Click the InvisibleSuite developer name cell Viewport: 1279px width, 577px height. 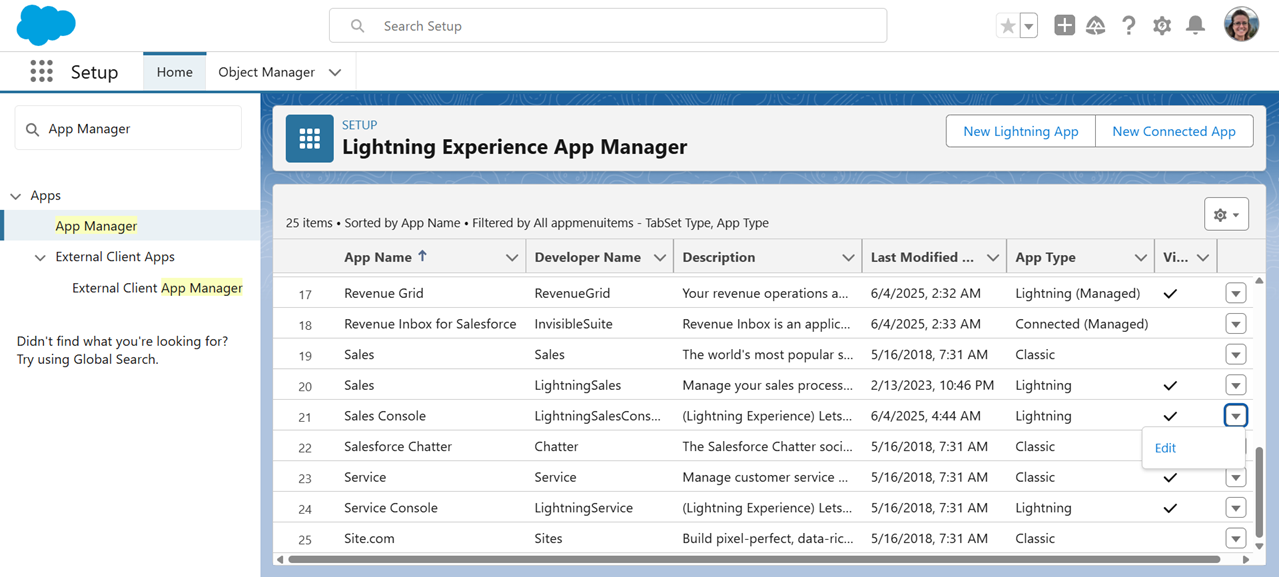[573, 324]
